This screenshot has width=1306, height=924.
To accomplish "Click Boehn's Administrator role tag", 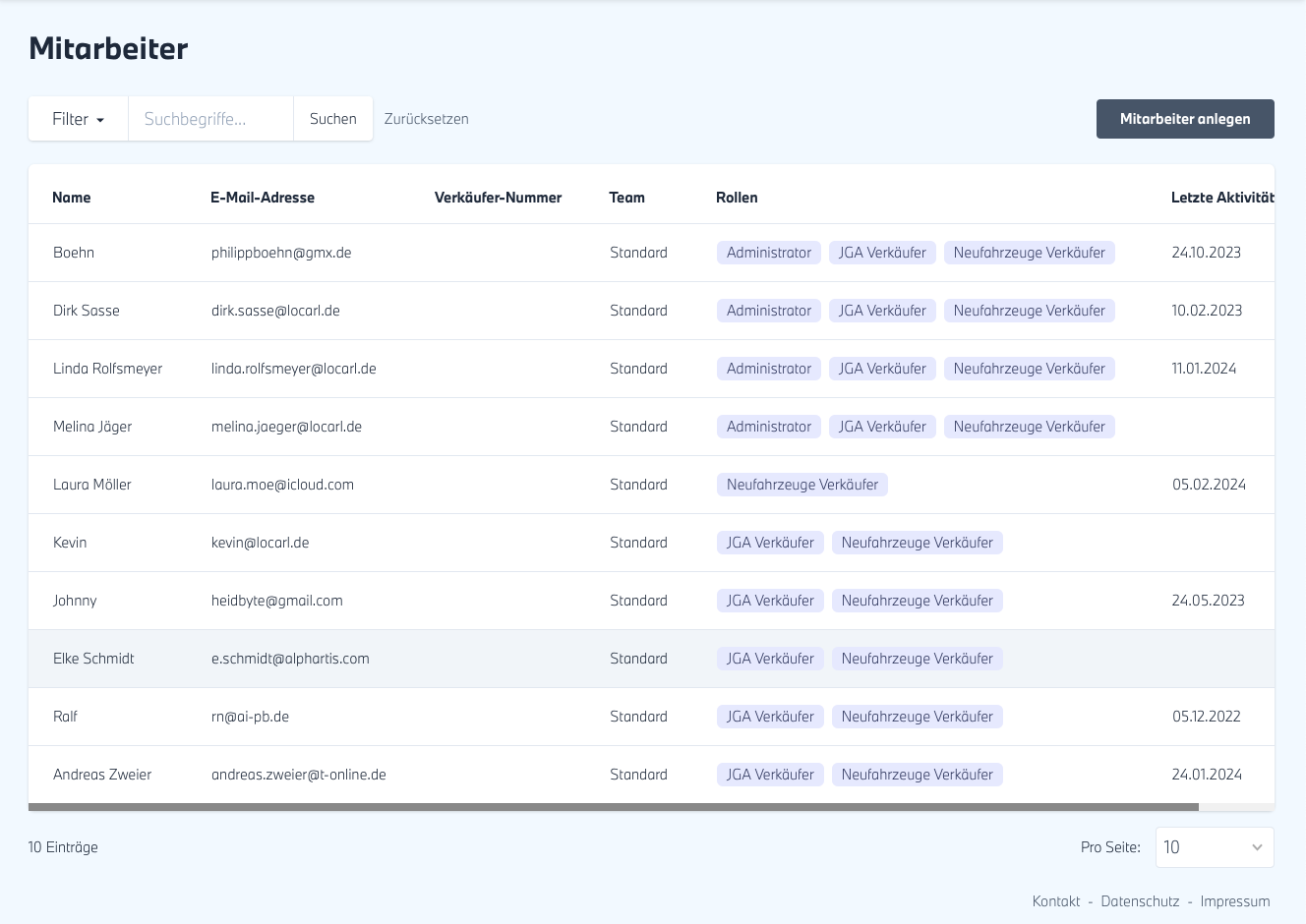I will 768,253.
